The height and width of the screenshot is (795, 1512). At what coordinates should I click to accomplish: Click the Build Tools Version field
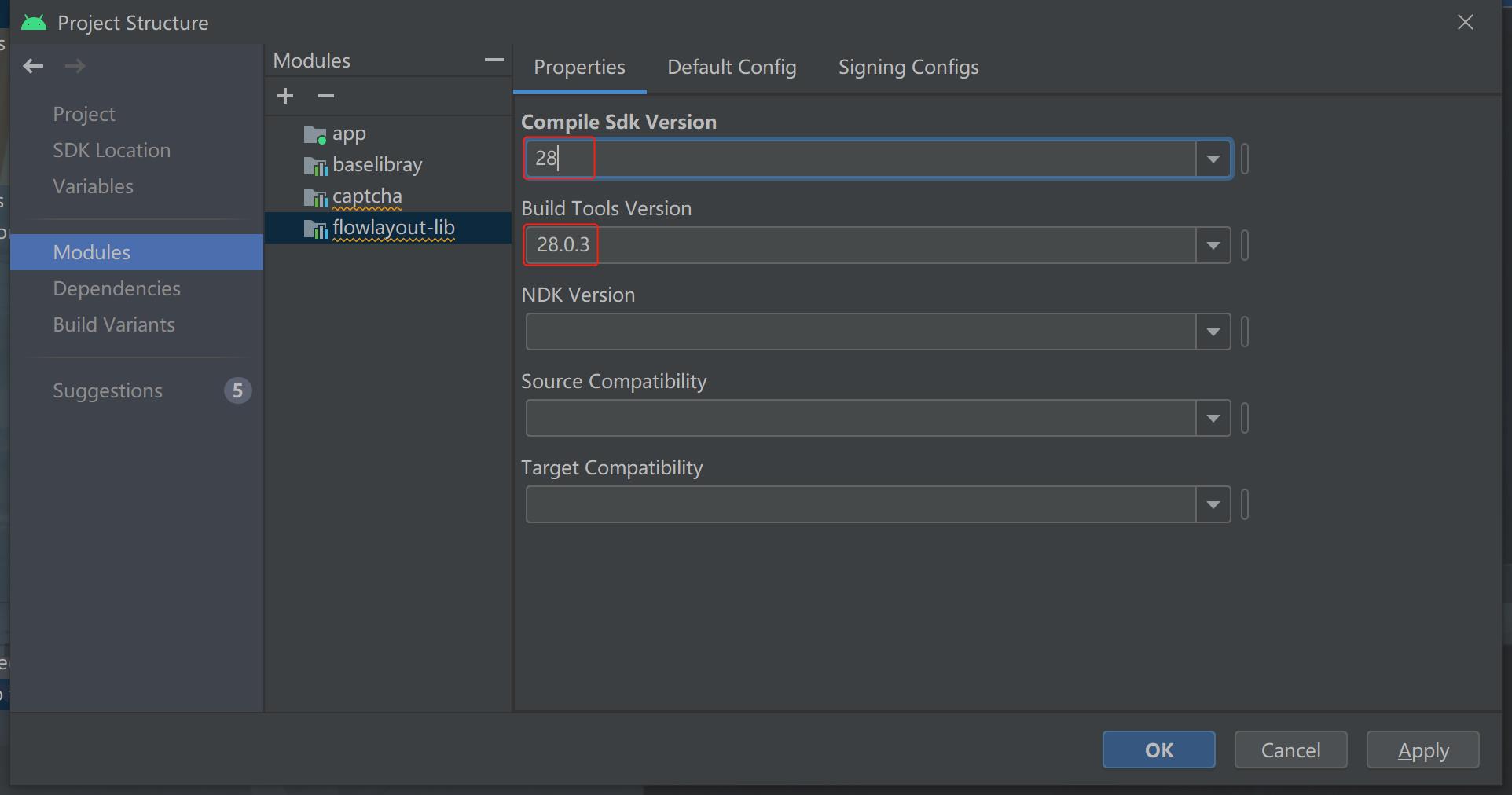click(861, 246)
